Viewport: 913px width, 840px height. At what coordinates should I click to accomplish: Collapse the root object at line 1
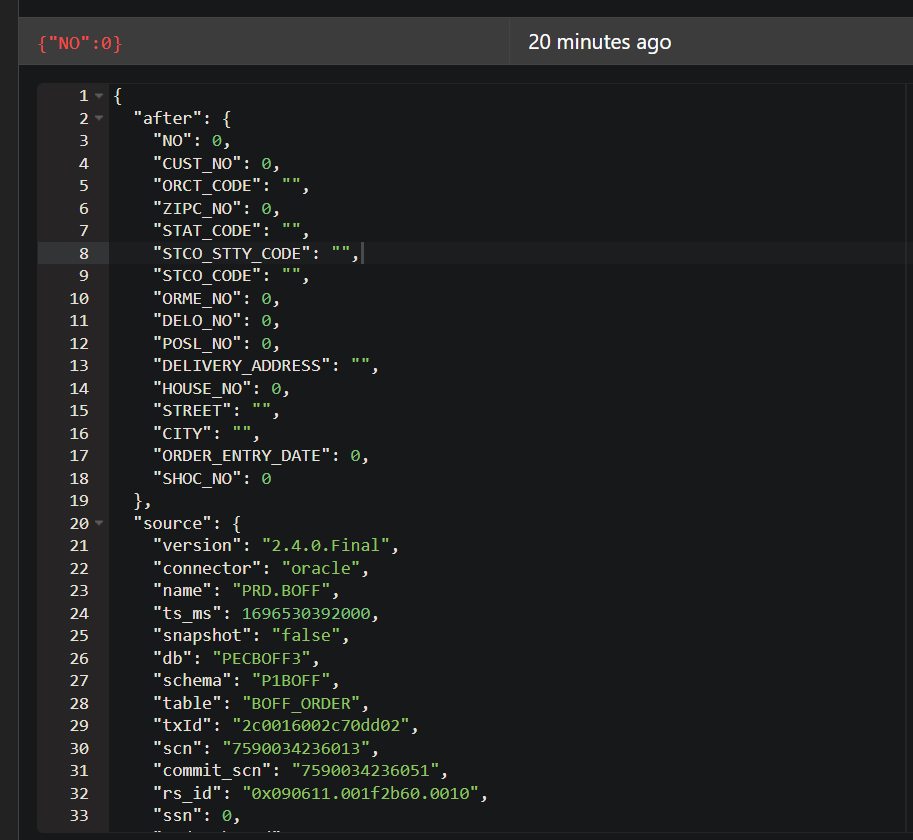click(x=98, y=96)
